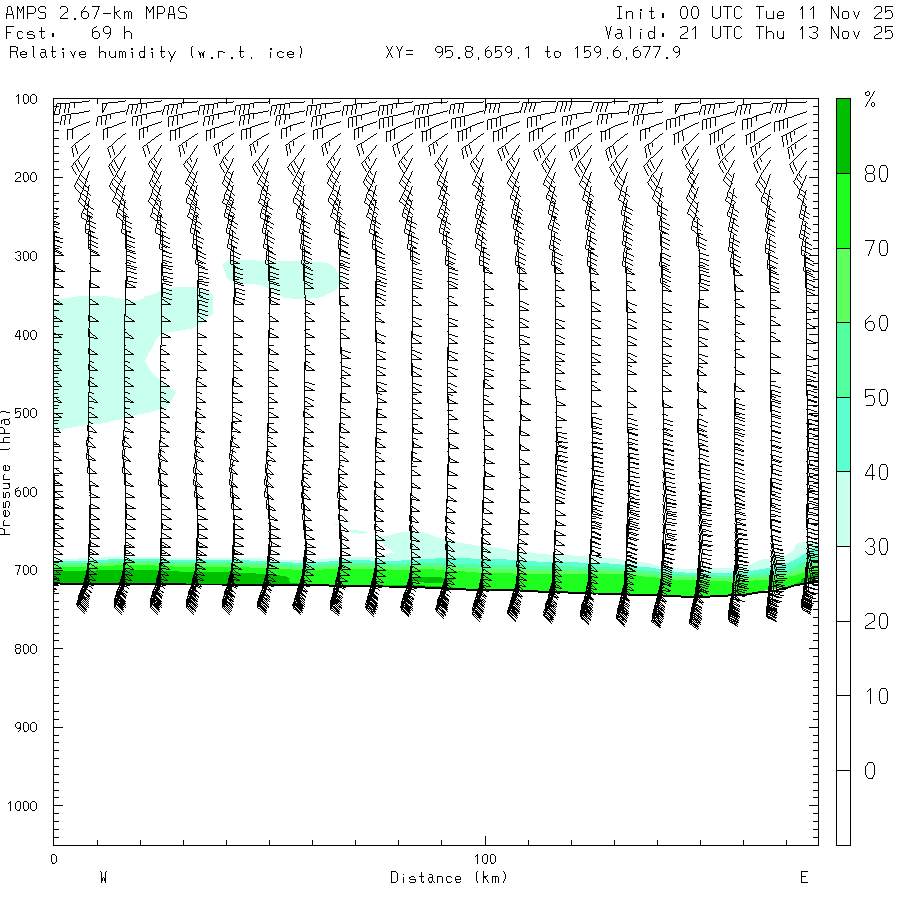Click the 'Distance (km)' axis label
The width and height of the screenshot is (900, 900).
[x=449, y=878]
